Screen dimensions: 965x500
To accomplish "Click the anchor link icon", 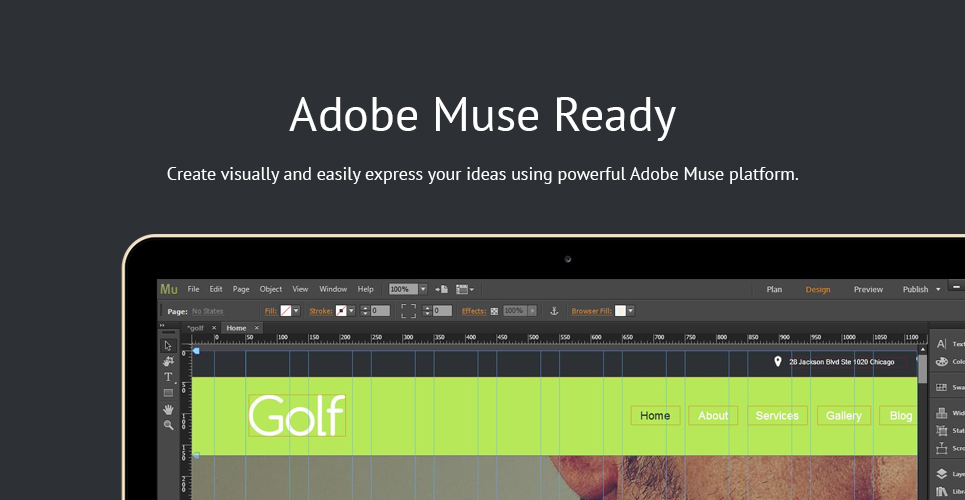I will point(554,311).
